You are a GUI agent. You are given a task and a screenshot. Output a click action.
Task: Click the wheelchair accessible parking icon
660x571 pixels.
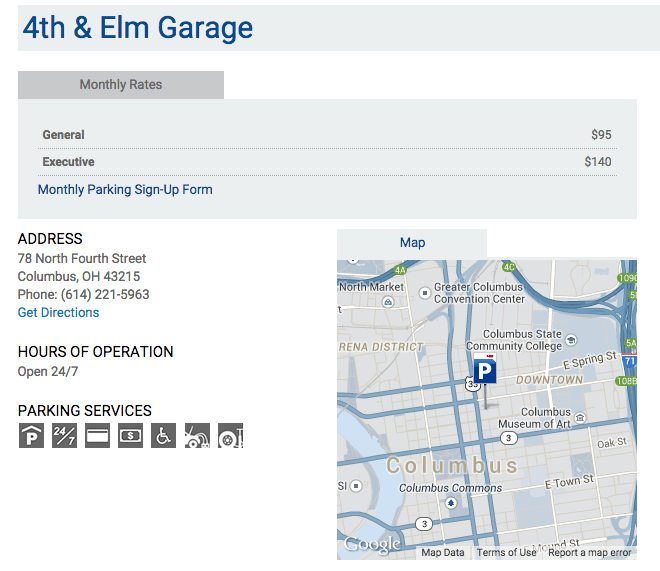tap(164, 436)
